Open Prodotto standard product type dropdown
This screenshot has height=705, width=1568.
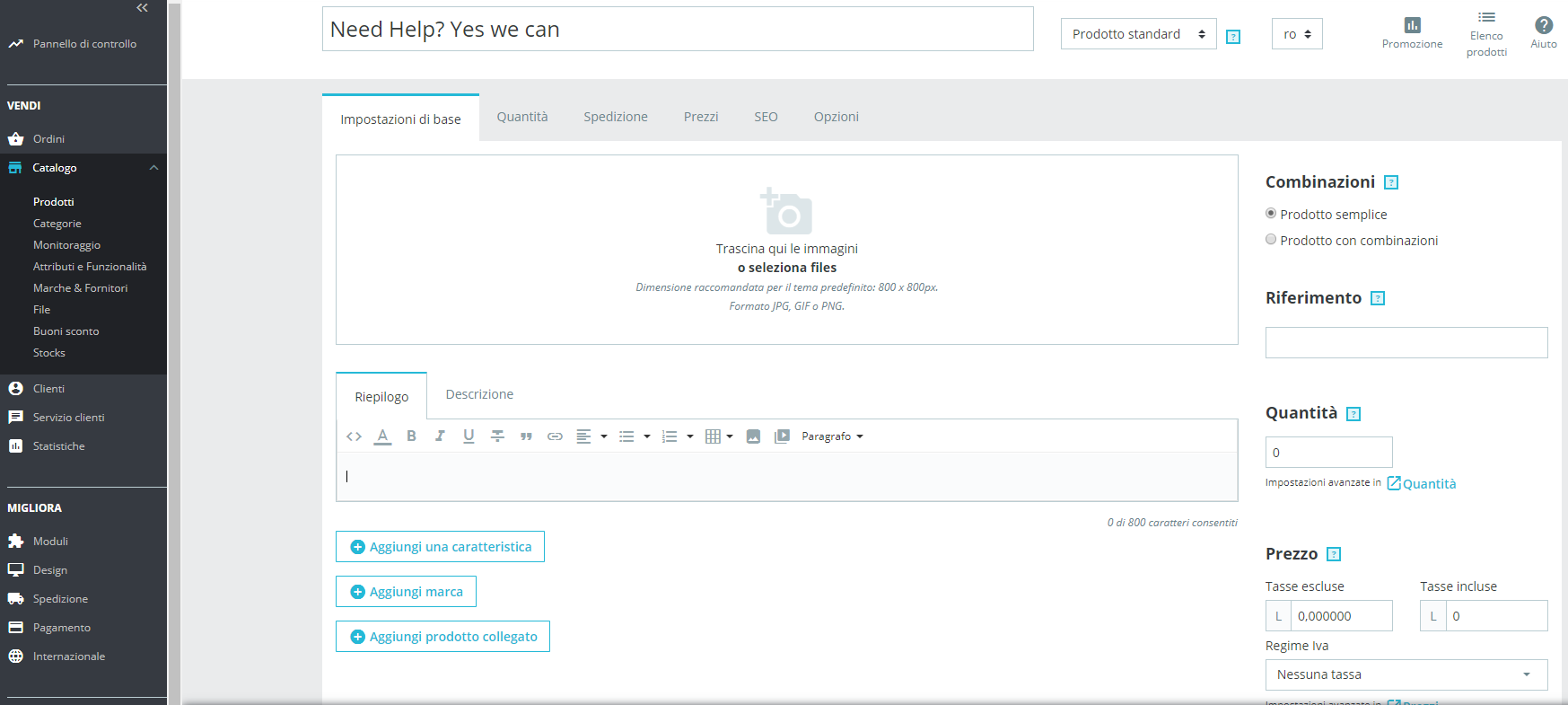(x=1138, y=34)
